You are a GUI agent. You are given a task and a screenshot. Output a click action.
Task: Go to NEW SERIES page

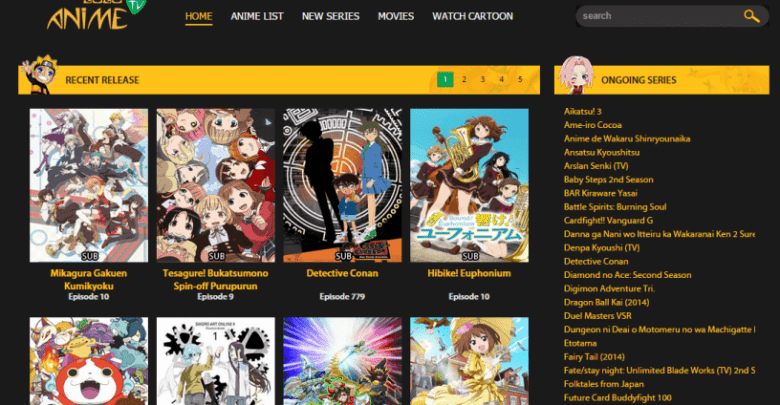[330, 16]
